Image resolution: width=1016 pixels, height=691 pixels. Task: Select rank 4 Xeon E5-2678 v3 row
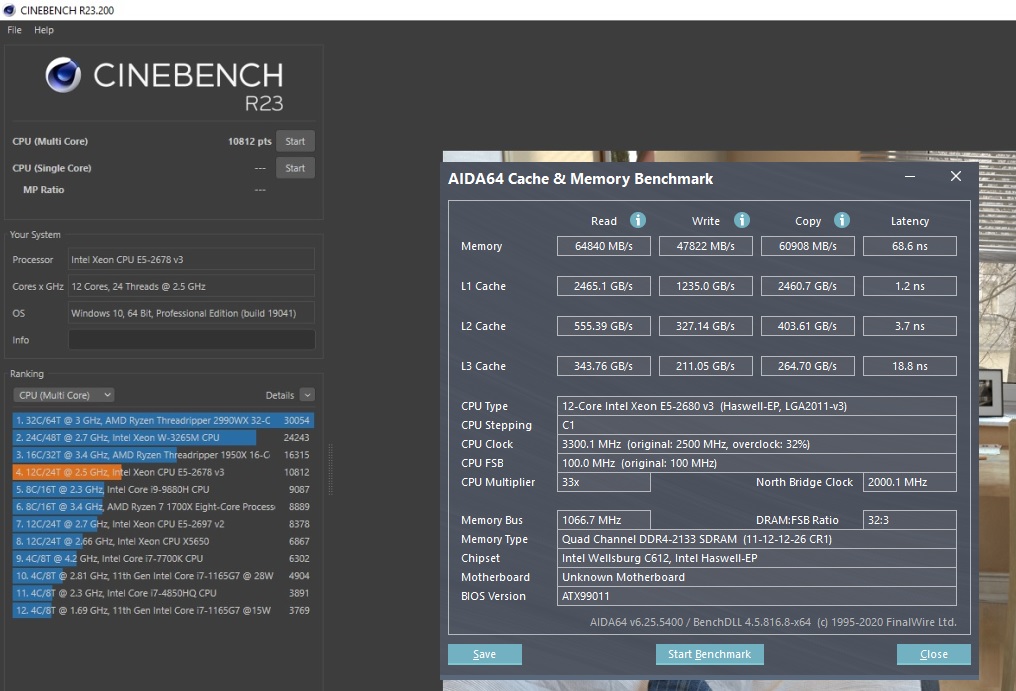163,472
